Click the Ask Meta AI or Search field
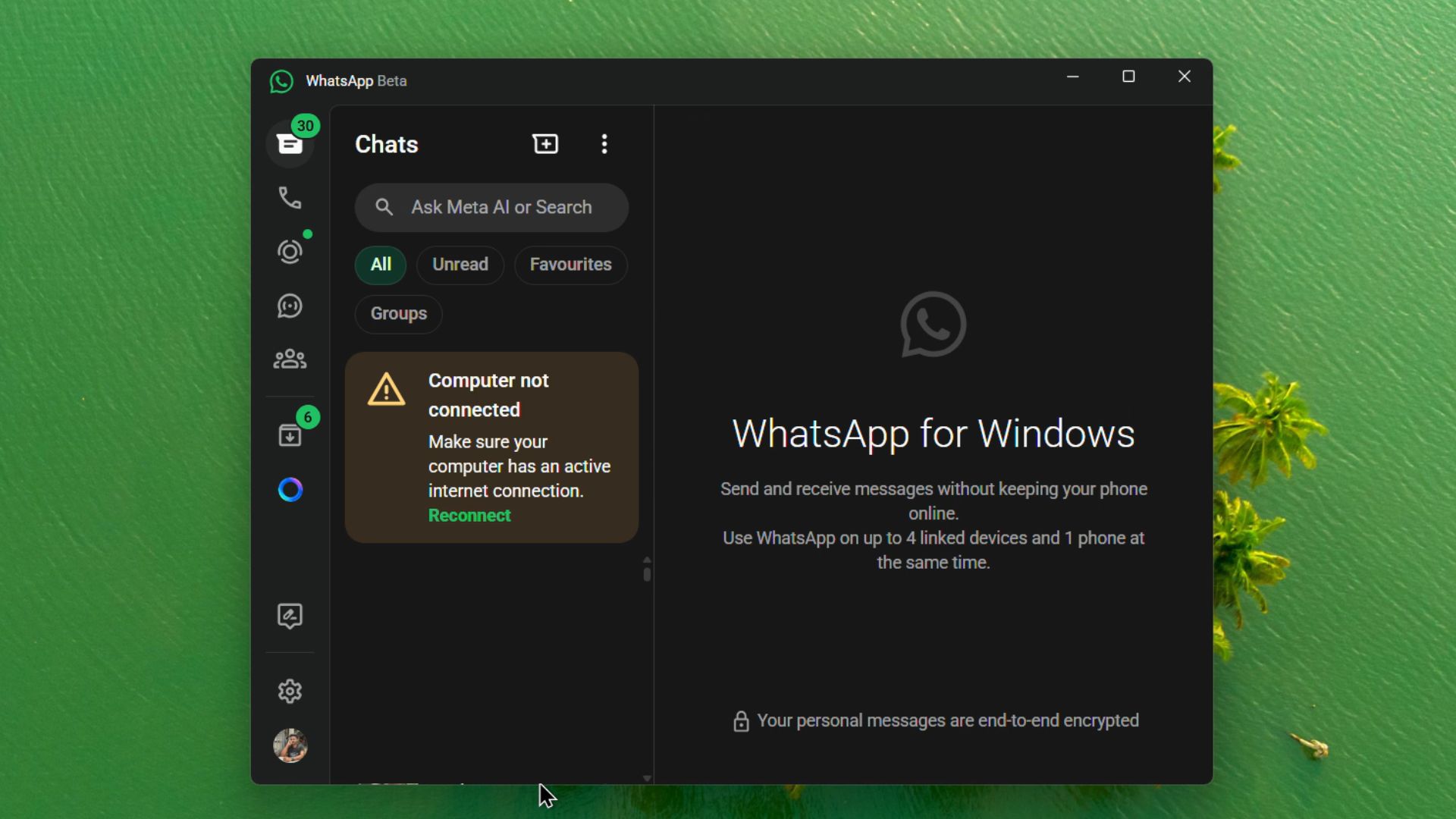 tap(491, 207)
